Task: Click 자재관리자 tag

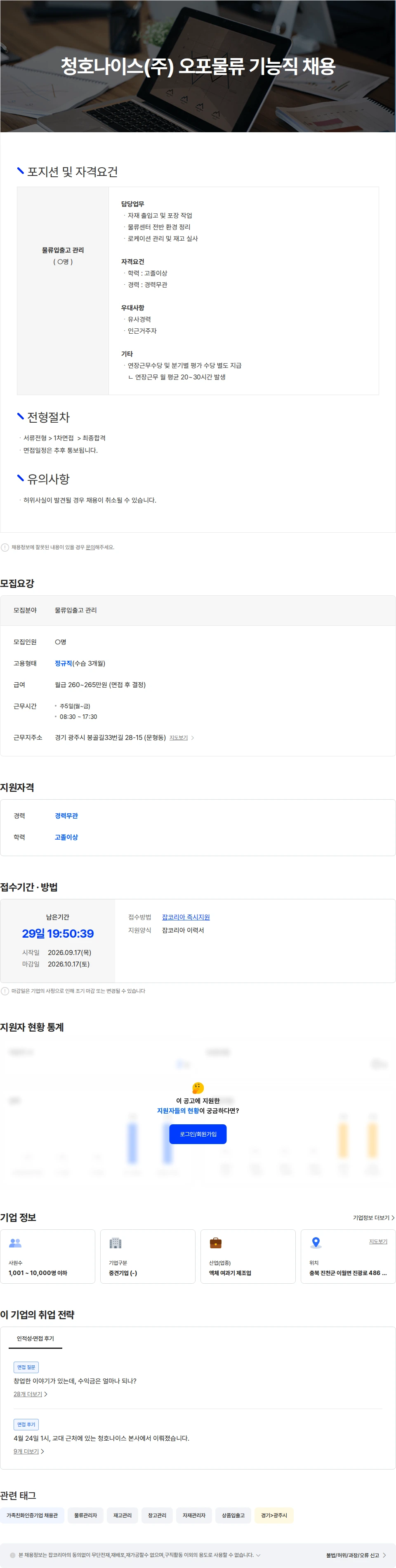Action: click(194, 1515)
